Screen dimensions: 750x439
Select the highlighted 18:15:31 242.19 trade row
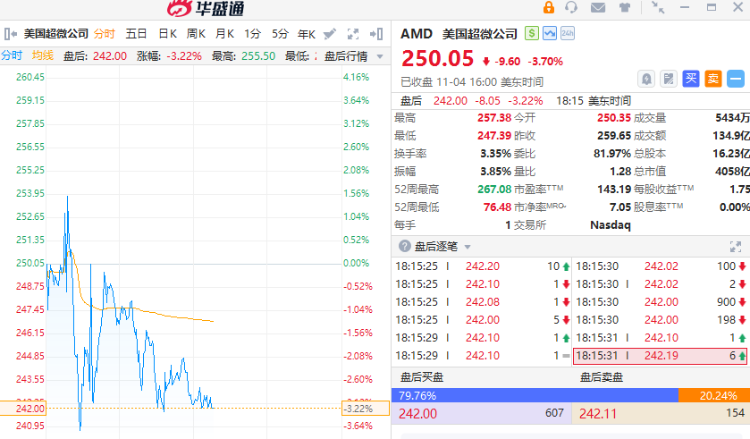[660, 356]
